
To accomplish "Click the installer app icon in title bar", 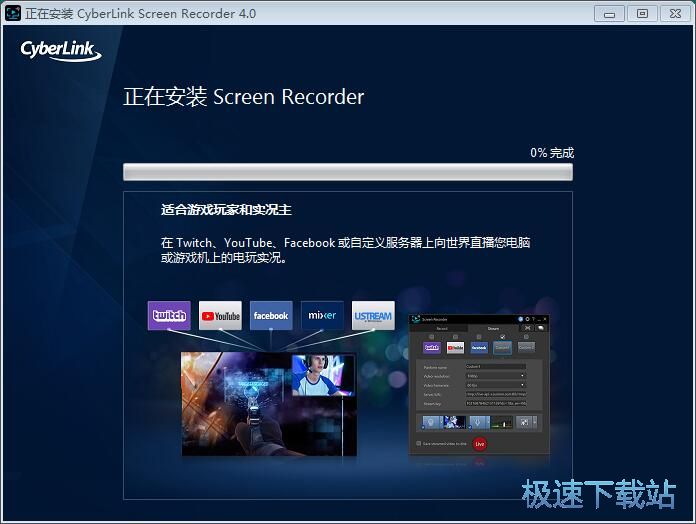I will (x=12, y=13).
